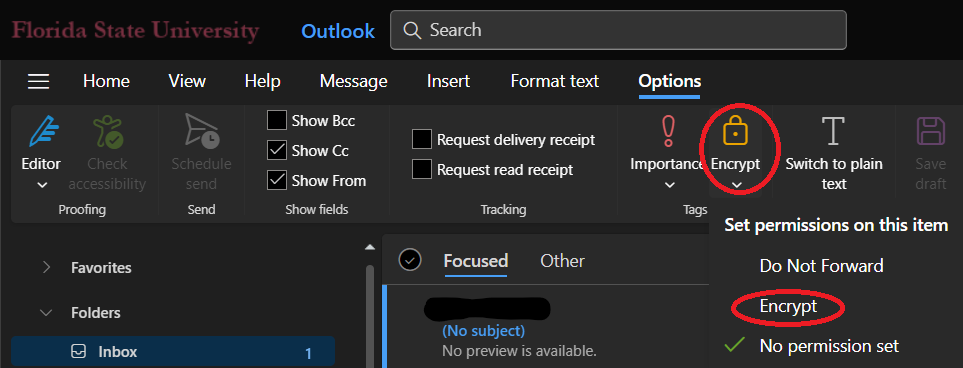
Task: Click the Check accessibility icon
Action: [x=107, y=131]
